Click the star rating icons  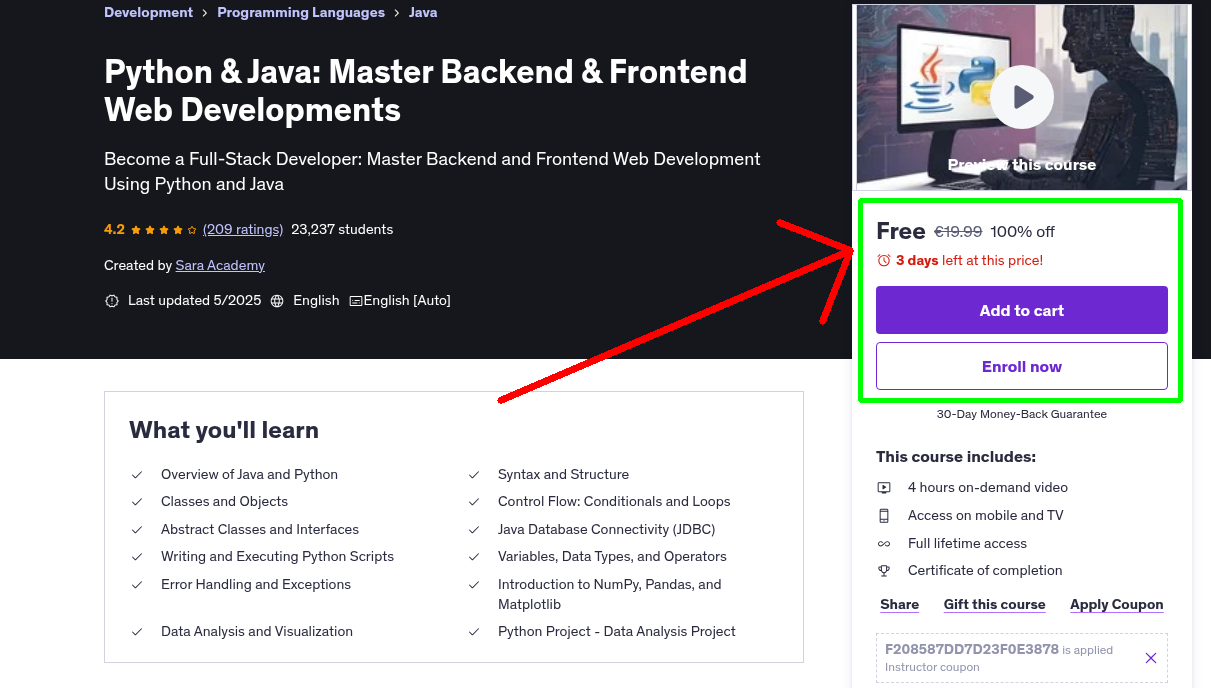click(x=165, y=230)
